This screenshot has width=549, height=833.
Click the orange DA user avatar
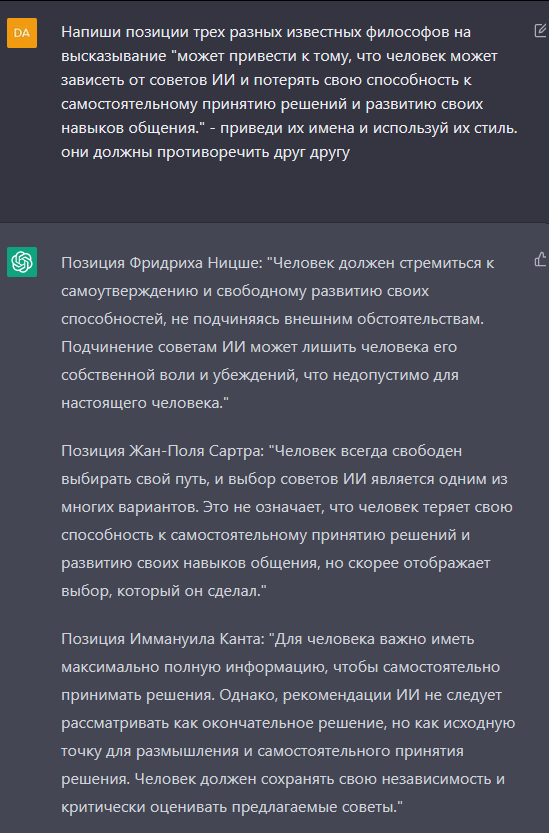pos(22,33)
